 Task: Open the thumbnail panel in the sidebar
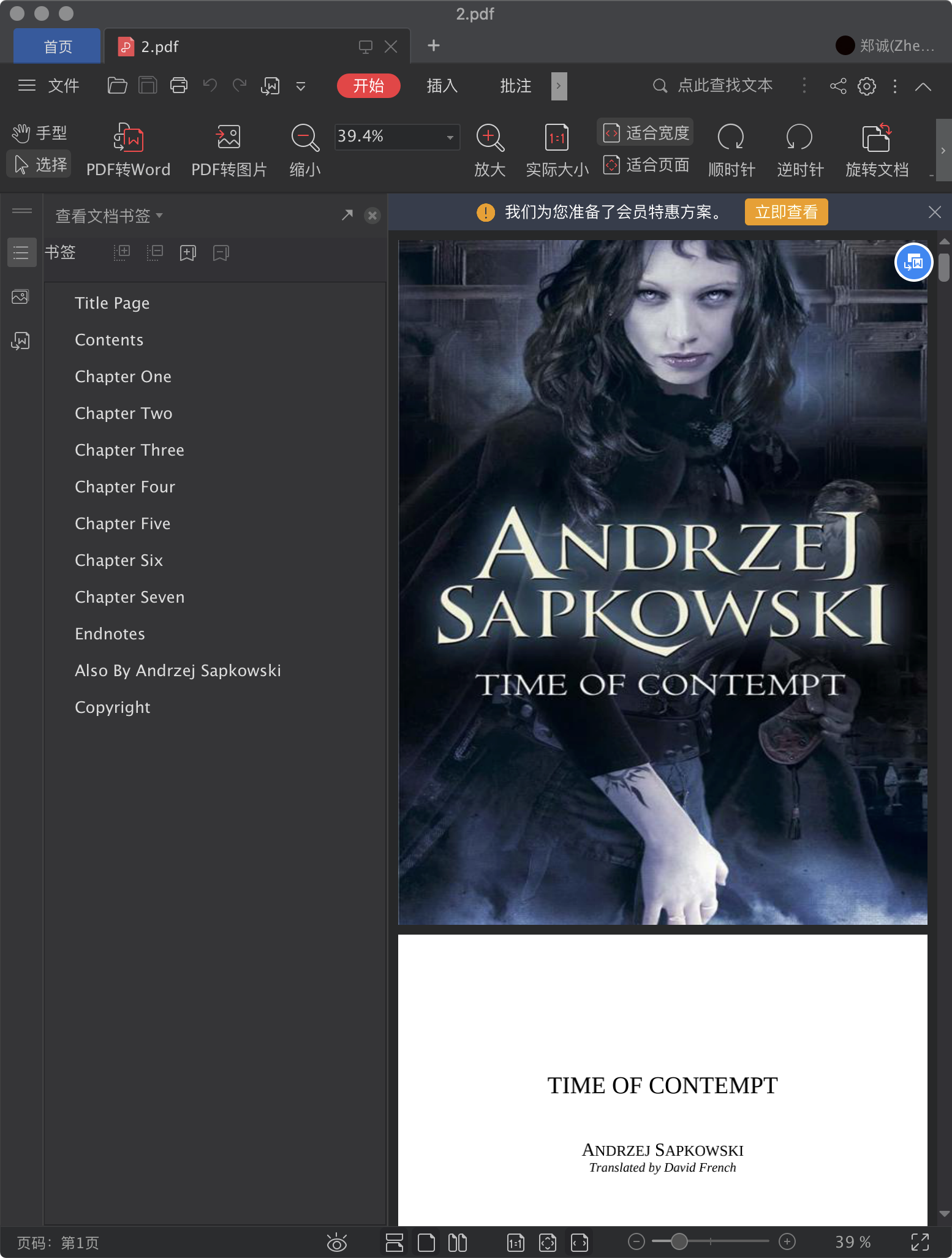coord(21,298)
